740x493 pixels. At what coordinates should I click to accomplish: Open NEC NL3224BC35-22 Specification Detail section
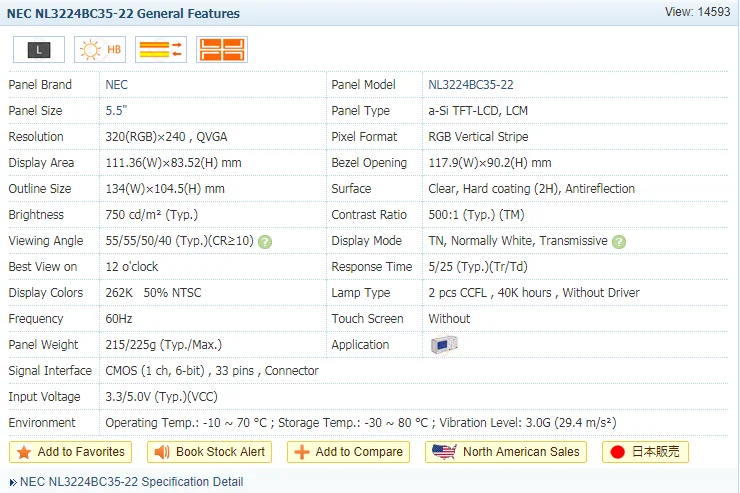131,482
